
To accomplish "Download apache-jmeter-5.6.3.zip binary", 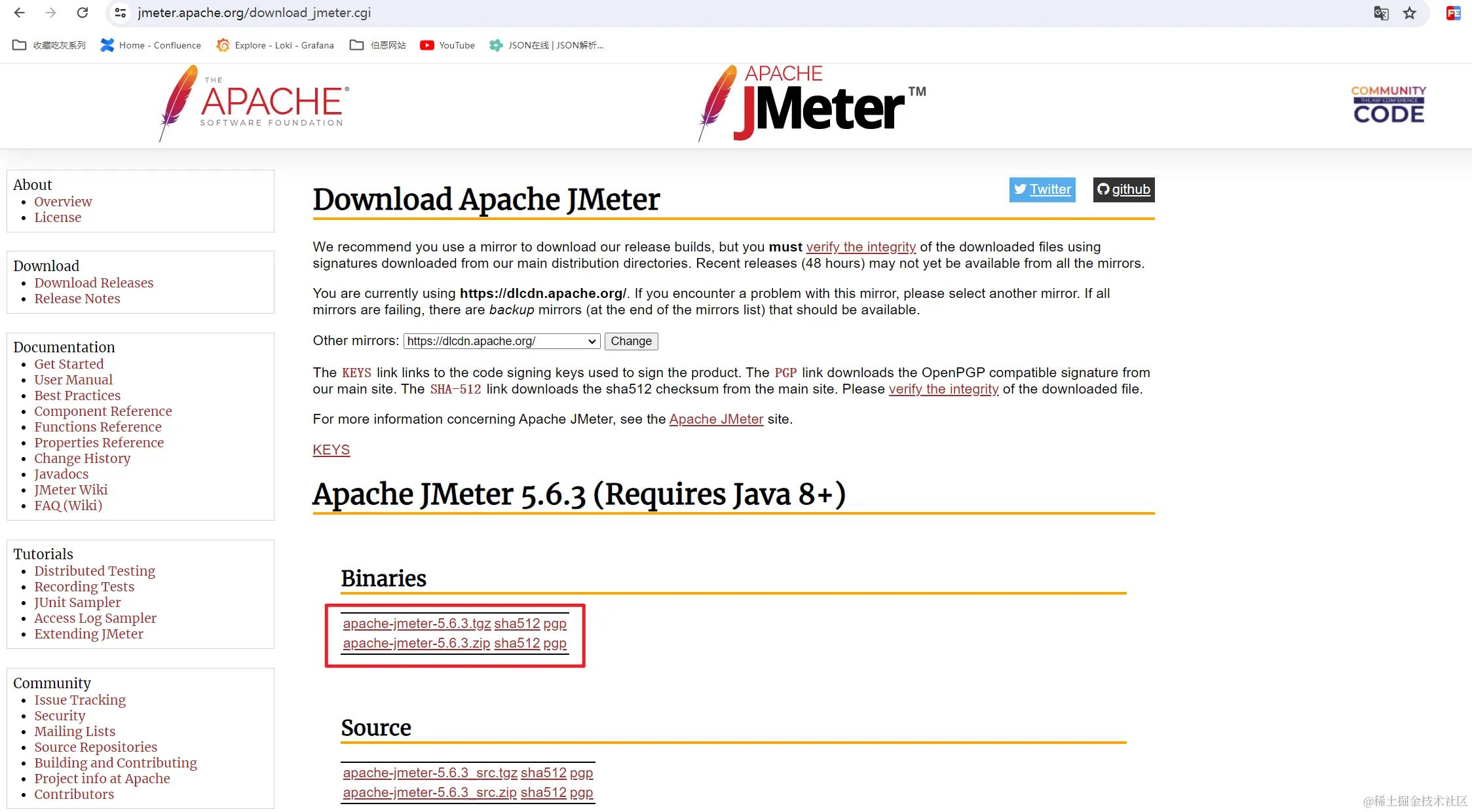I will 416,643.
